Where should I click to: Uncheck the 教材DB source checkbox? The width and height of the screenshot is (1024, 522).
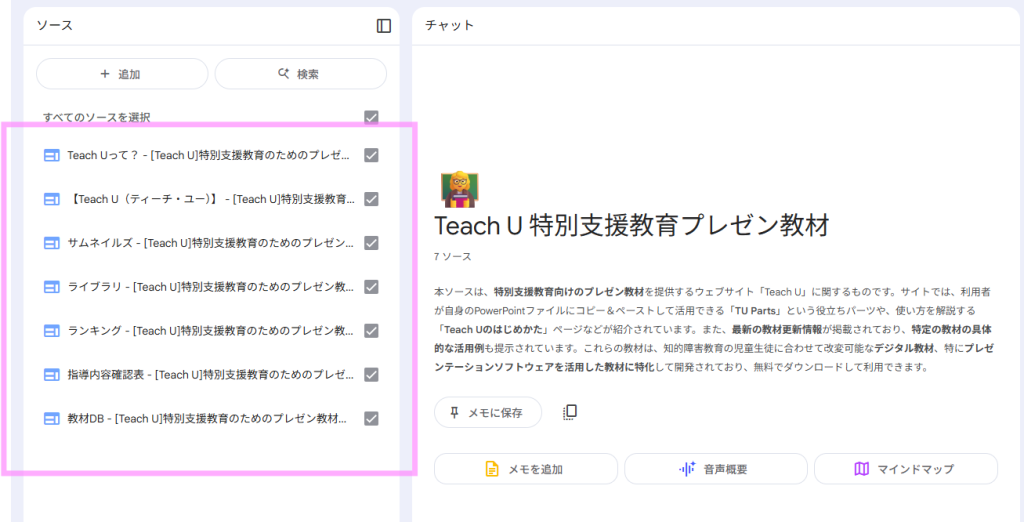pos(371,418)
